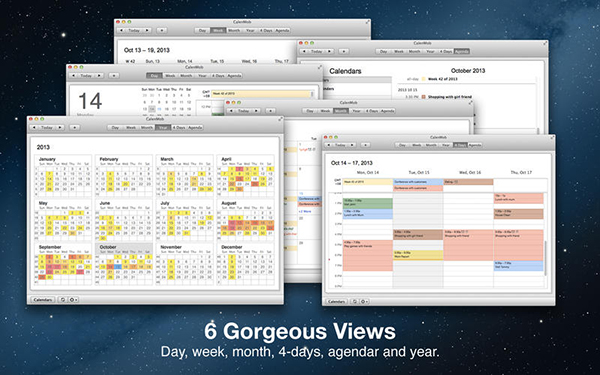Screen dimensions: 600x375
Task: Select 4 Days tab in Year view window
Action: [x=179, y=127]
